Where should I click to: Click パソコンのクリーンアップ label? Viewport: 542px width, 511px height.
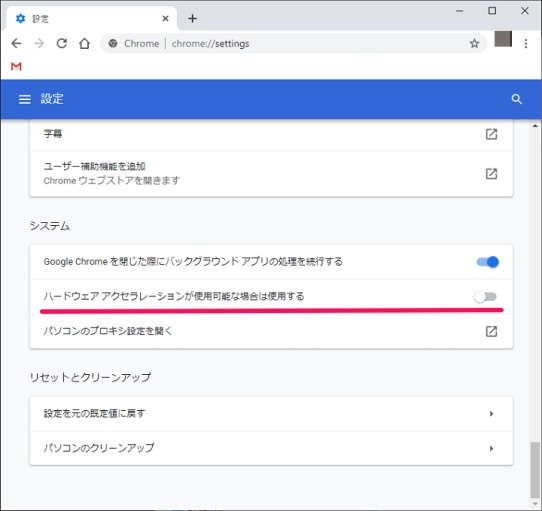point(99,448)
